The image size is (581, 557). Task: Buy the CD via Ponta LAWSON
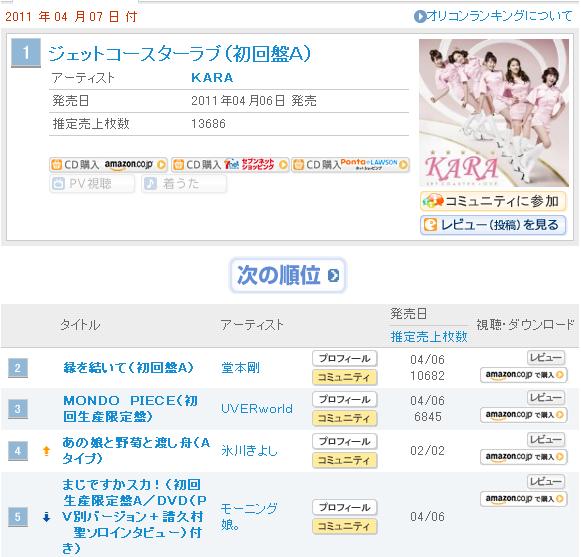point(351,165)
